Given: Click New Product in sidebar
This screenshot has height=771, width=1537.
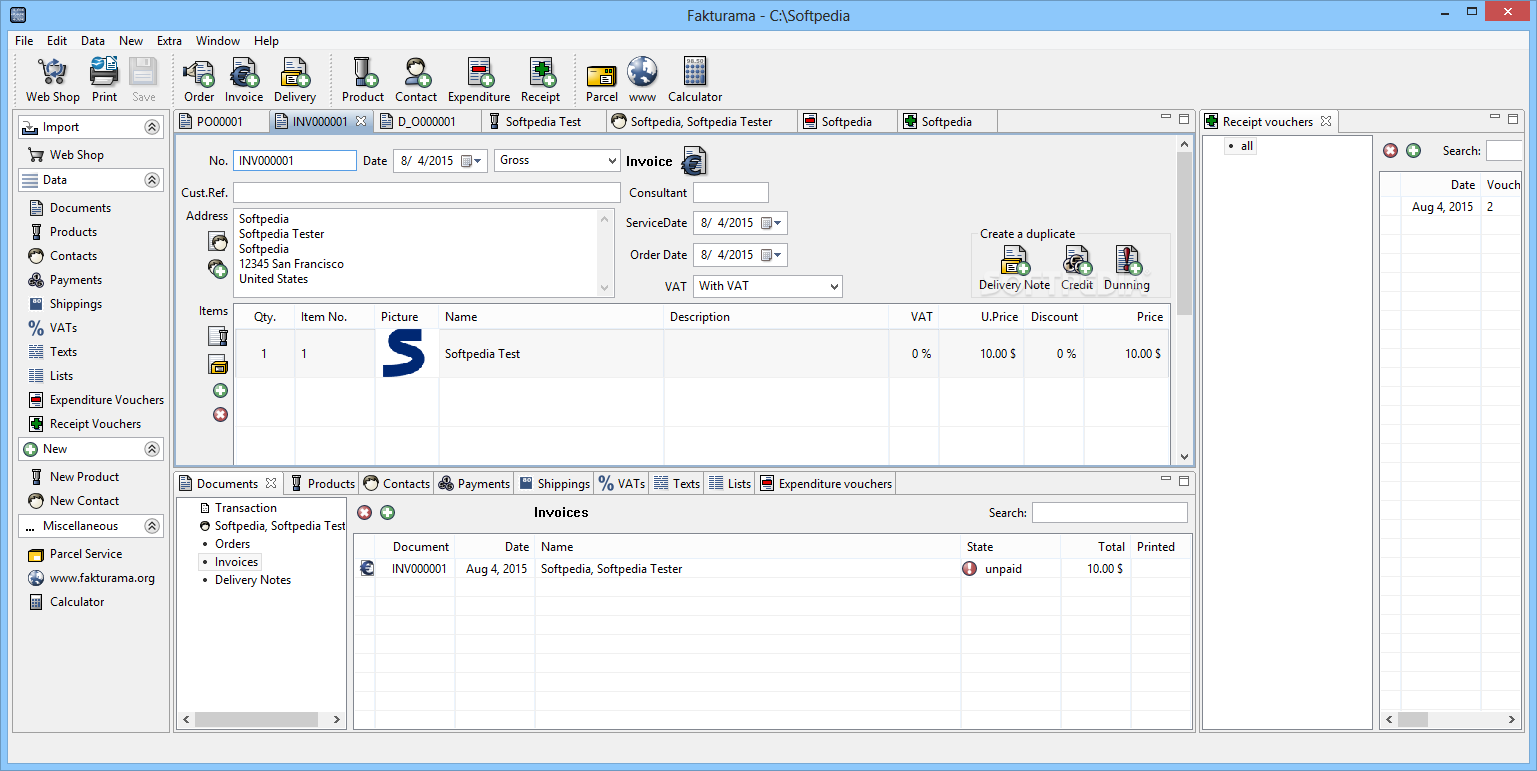Looking at the screenshot, I should tap(84, 477).
